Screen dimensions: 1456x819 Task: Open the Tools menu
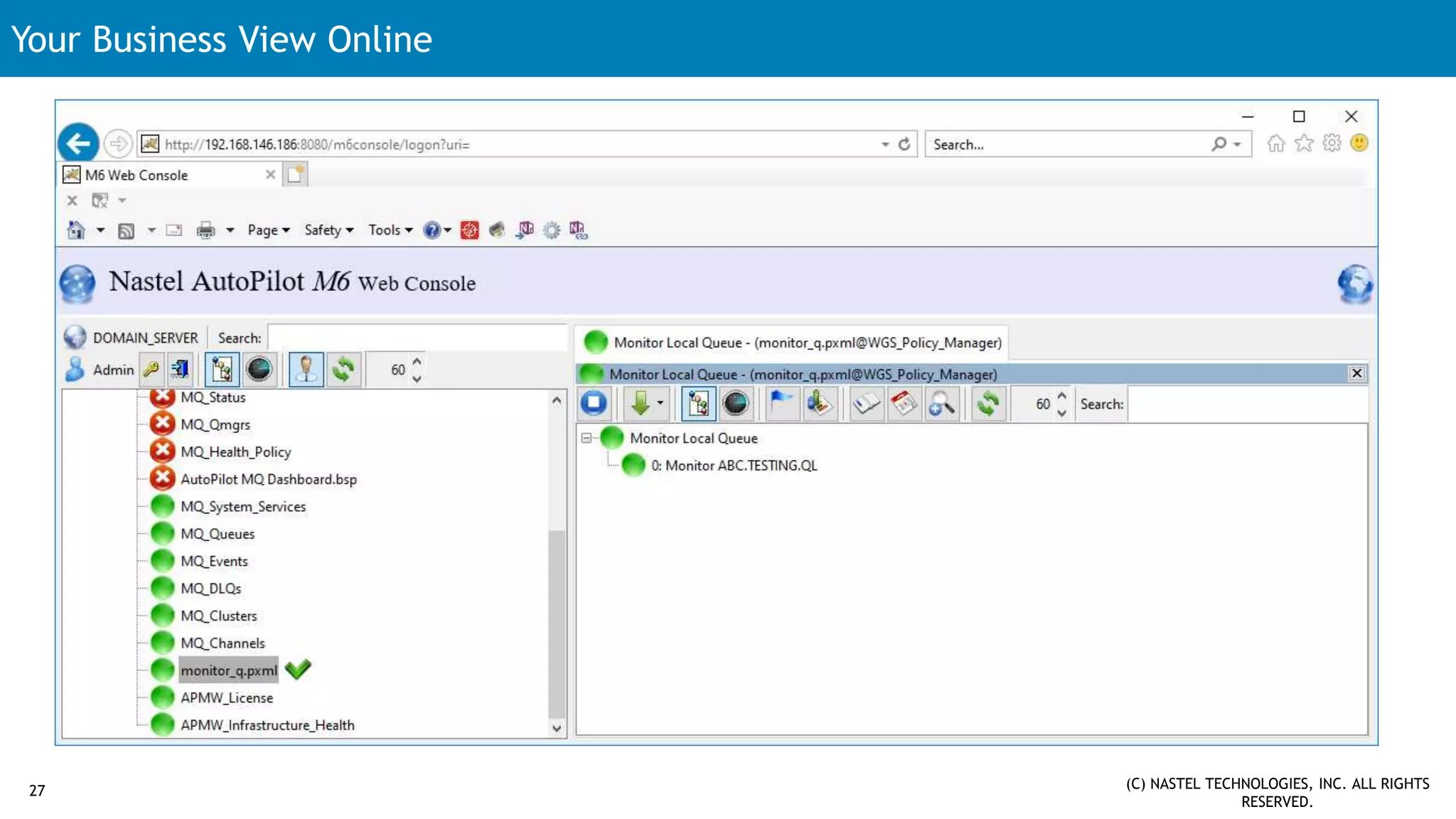coord(390,230)
